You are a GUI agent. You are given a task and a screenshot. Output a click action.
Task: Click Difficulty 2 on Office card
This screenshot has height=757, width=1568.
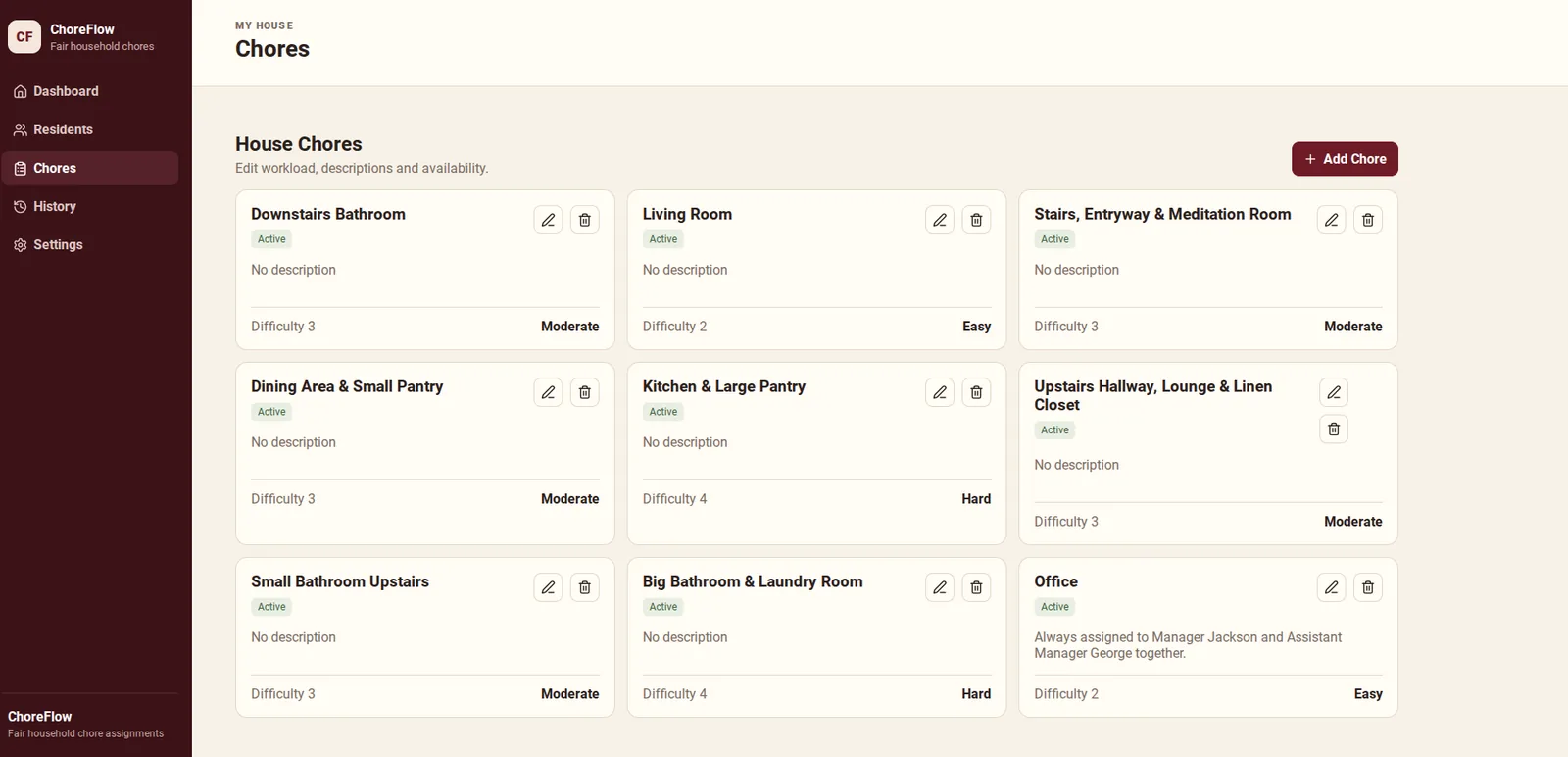pos(1066,694)
